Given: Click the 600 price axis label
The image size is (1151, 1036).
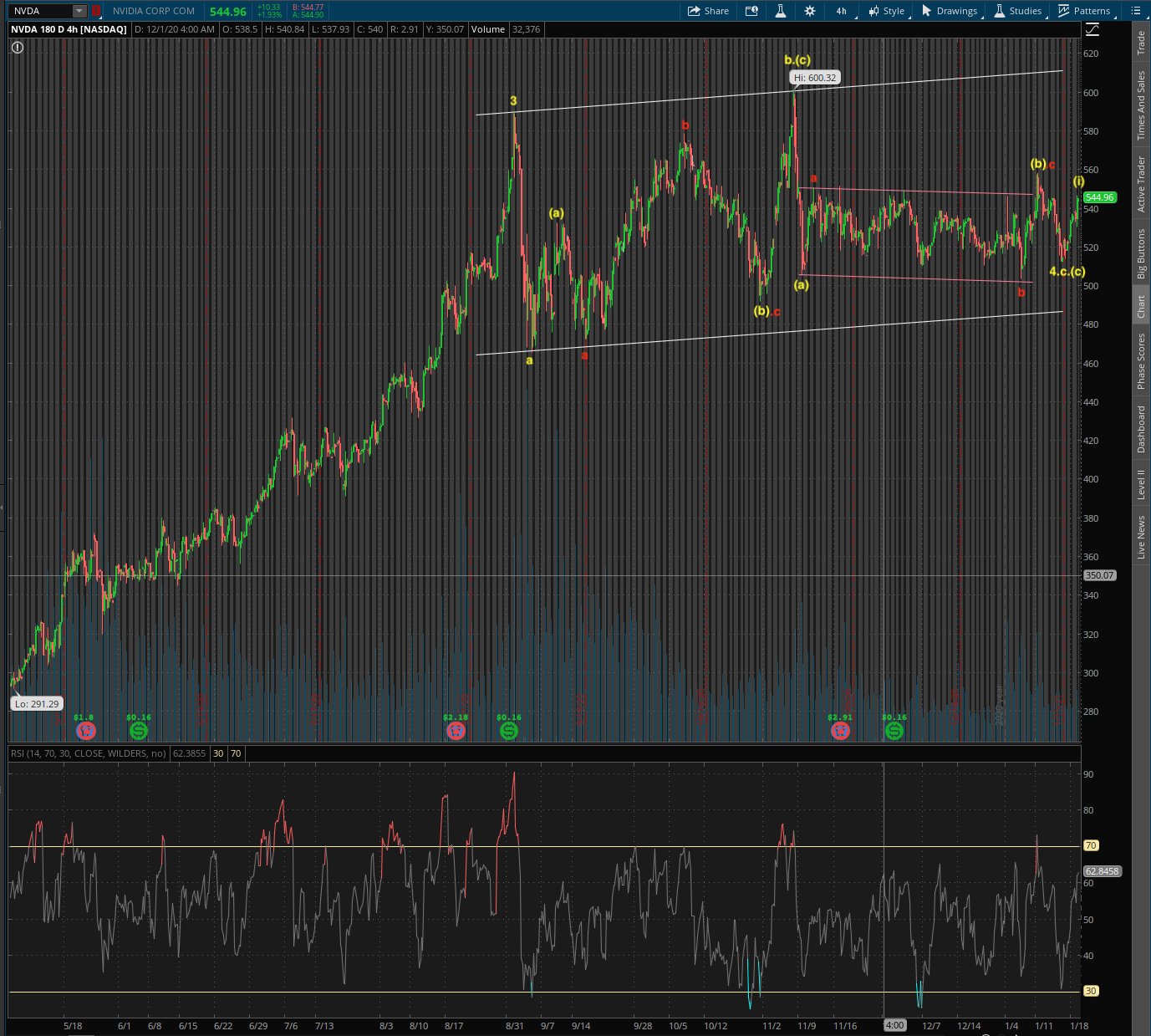Looking at the screenshot, I should pyautogui.click(x=1091, y=93).
